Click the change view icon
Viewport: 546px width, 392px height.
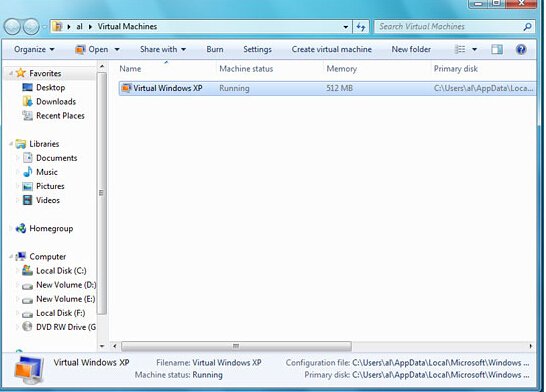click(x=460, y=49)
